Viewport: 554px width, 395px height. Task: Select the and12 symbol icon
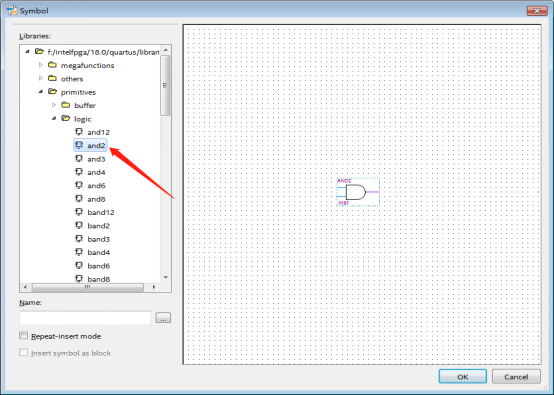pyautogui.click(x=79, y=132)
